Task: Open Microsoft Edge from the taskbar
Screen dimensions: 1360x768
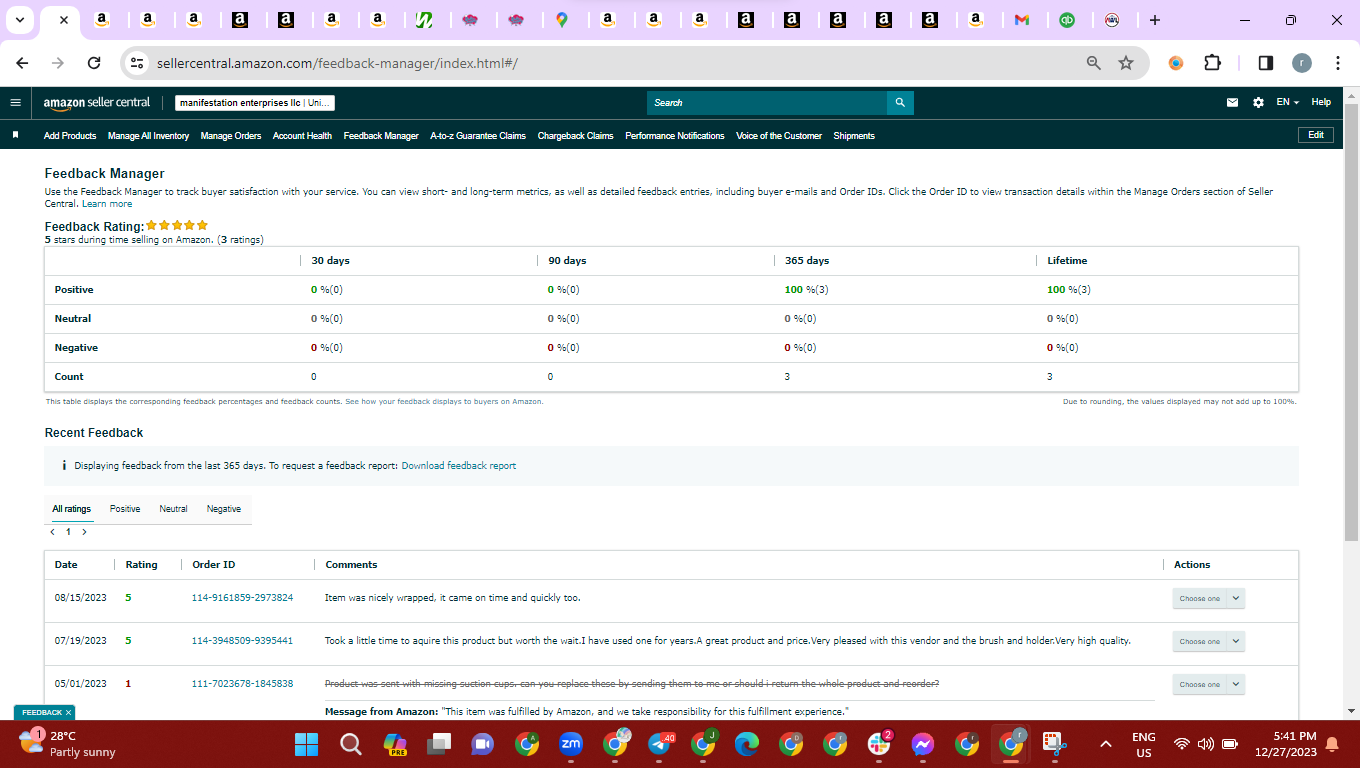Action: [x=747, y=744]
